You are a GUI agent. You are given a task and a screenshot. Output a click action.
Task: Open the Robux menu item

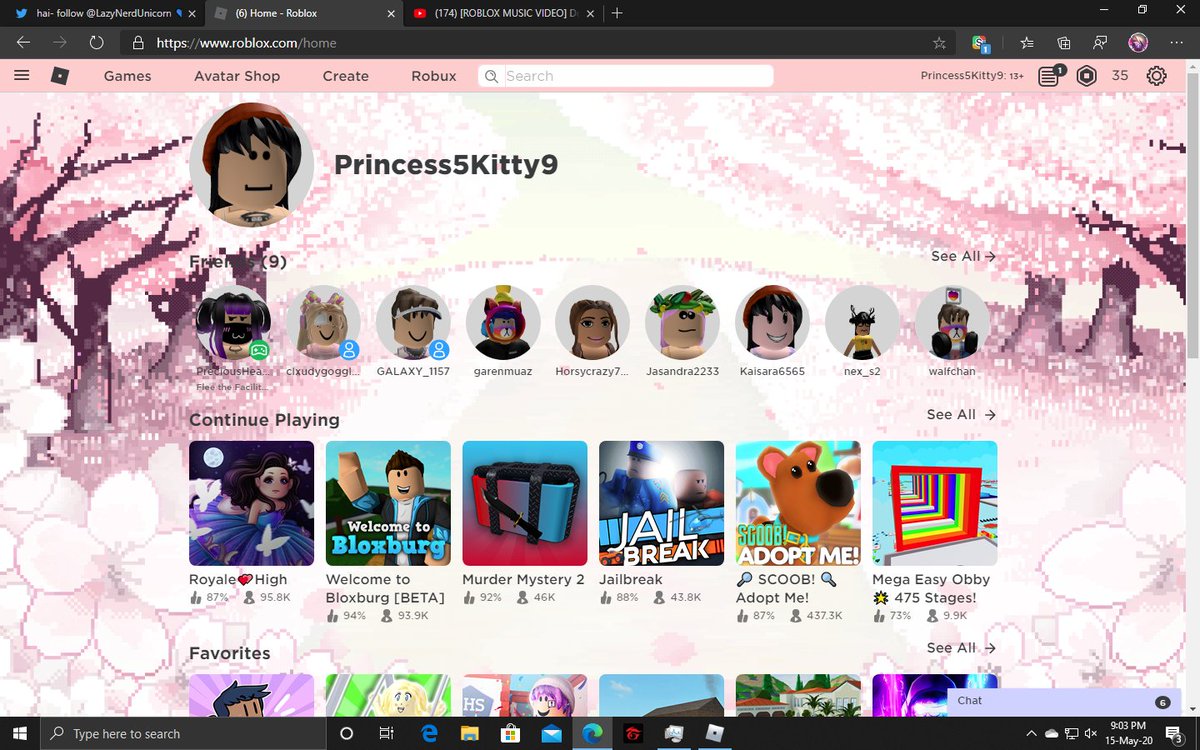click(434, 76)
